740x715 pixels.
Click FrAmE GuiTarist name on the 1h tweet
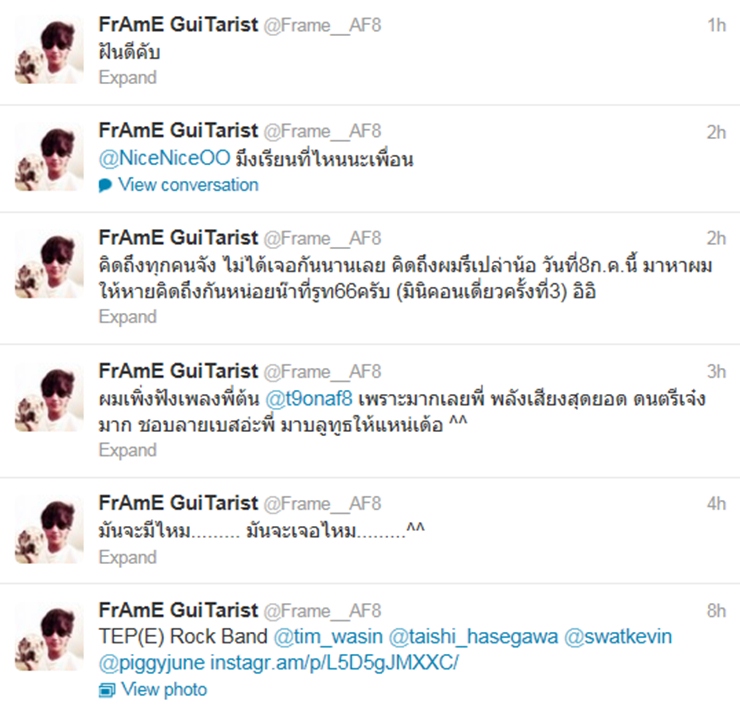(178, 25)
